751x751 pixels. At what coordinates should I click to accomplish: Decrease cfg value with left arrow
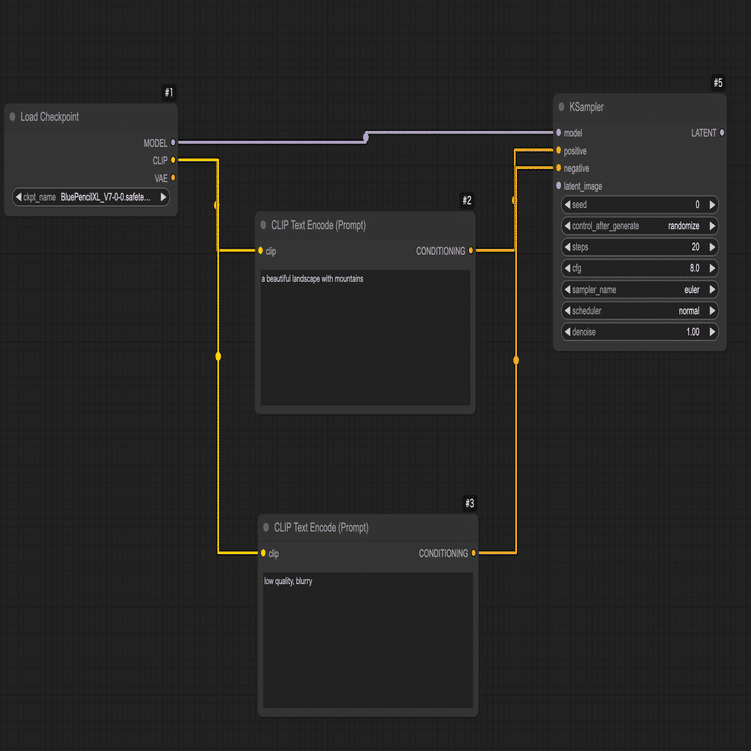pyautogui.click(x=568, y=268)
